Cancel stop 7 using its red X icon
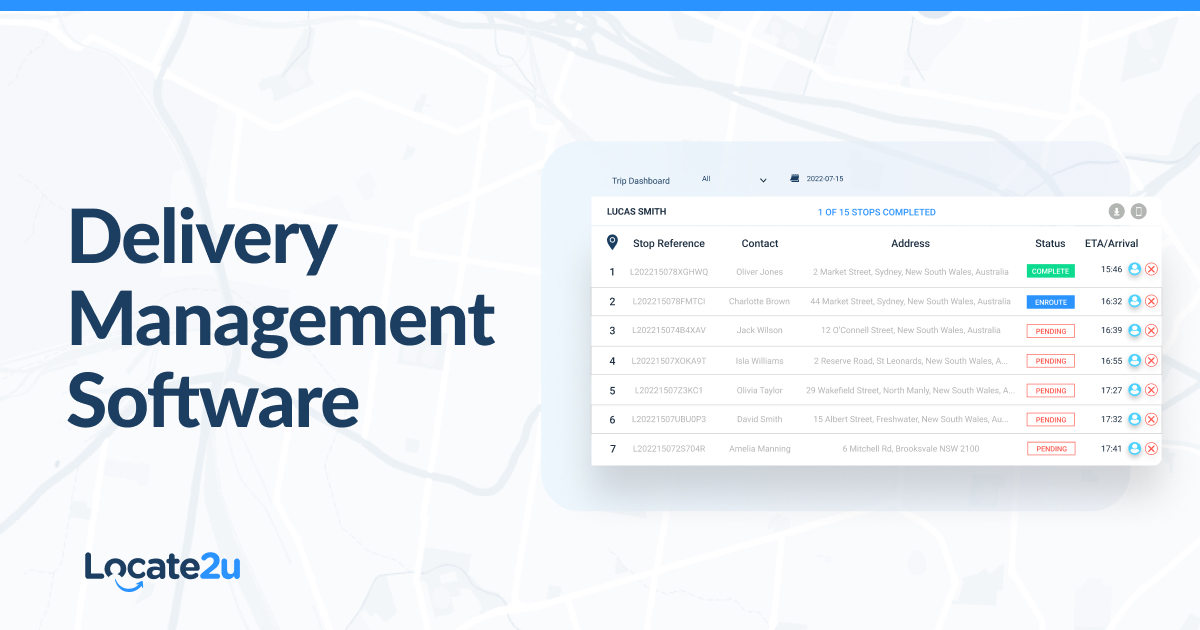Image resolution: width=1200 pixels, height=630 pixels. tap(1151, 448)
